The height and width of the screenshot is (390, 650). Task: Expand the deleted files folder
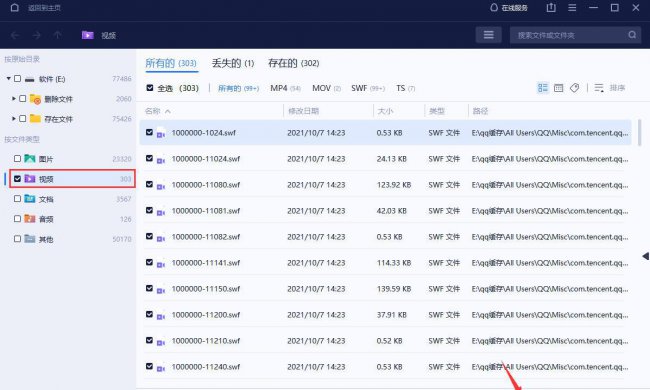coord(14,98)
